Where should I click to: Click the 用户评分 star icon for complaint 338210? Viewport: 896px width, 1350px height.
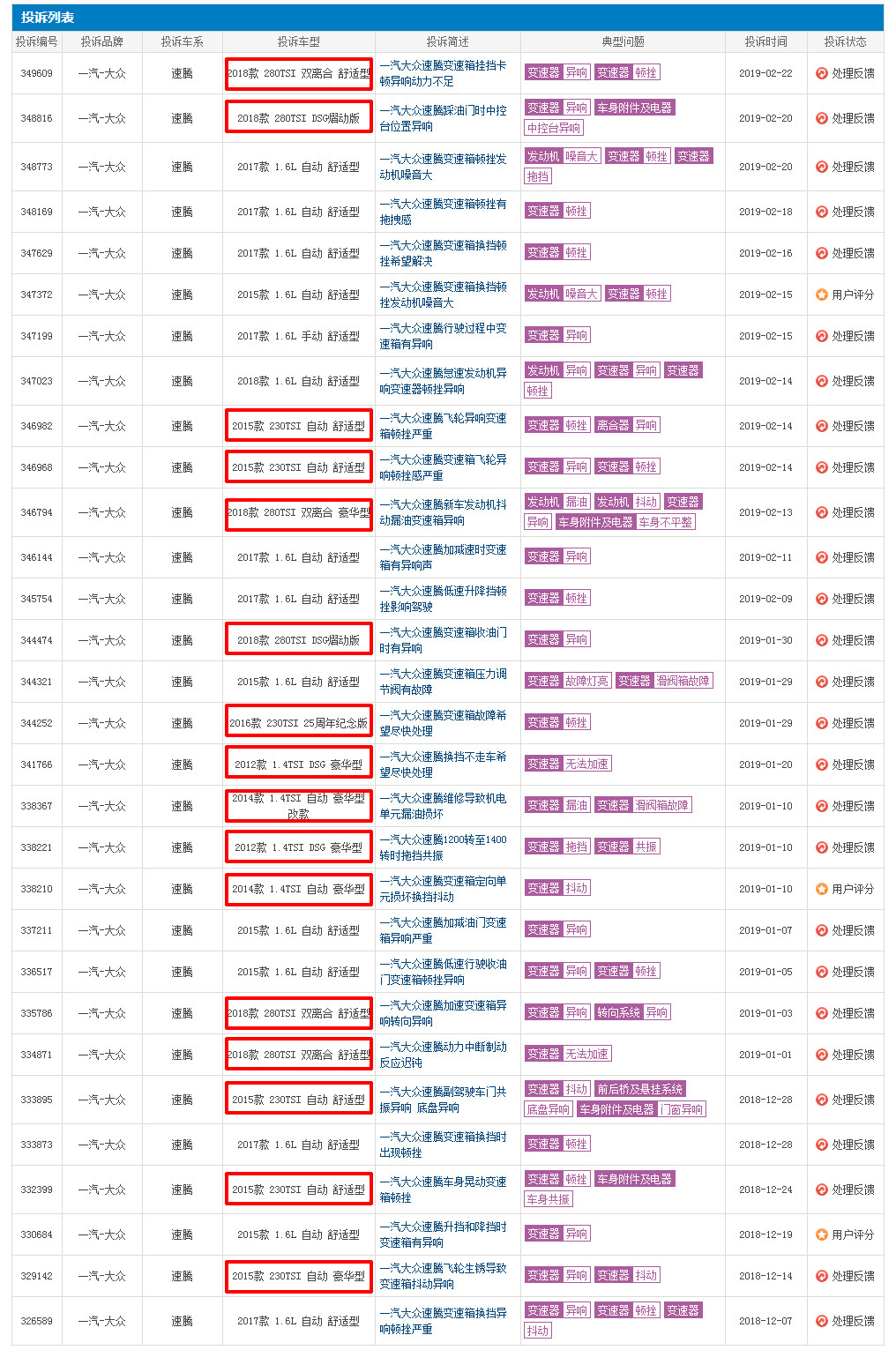coord(821,890)
